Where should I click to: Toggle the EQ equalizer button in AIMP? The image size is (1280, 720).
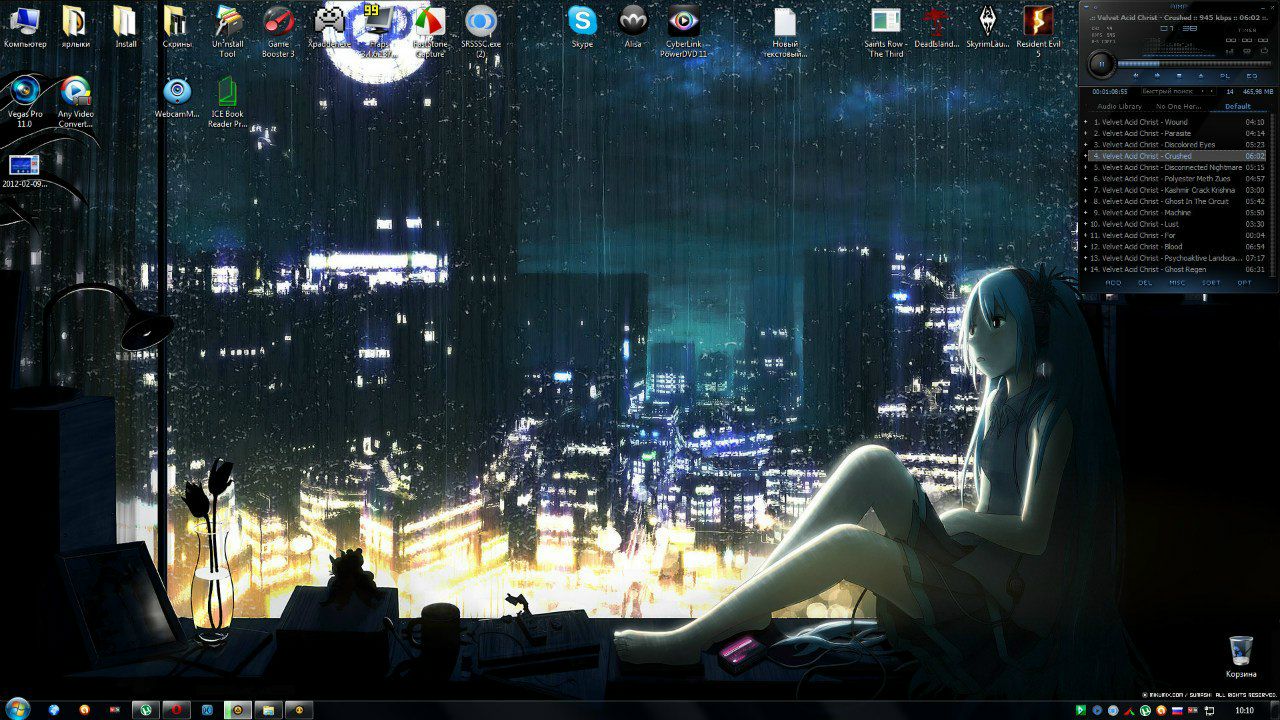pos(1251,76)
